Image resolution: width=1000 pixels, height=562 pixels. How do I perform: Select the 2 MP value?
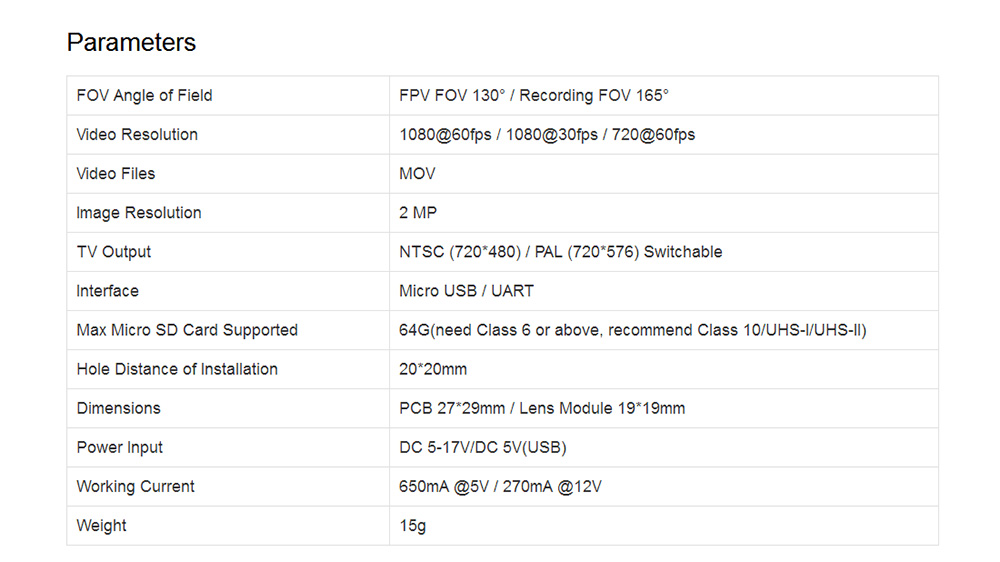(418, 213)
